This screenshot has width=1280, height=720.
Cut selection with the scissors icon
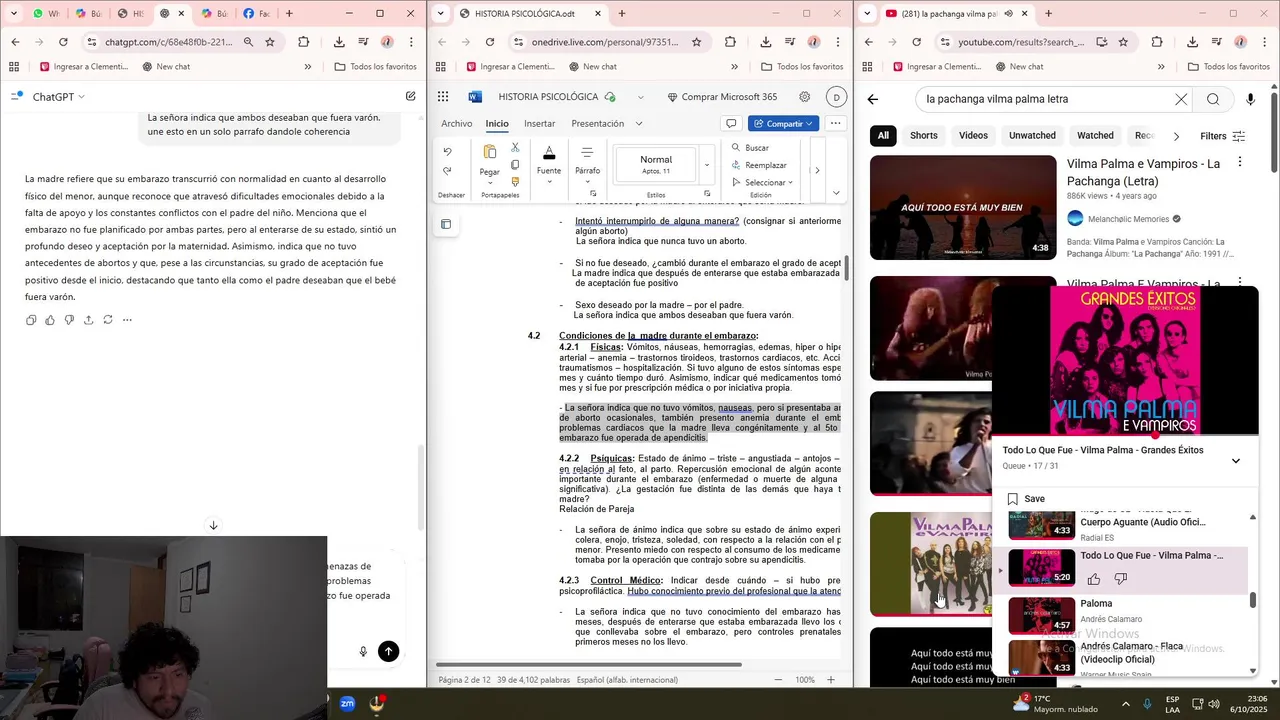(x=515, y=147)
